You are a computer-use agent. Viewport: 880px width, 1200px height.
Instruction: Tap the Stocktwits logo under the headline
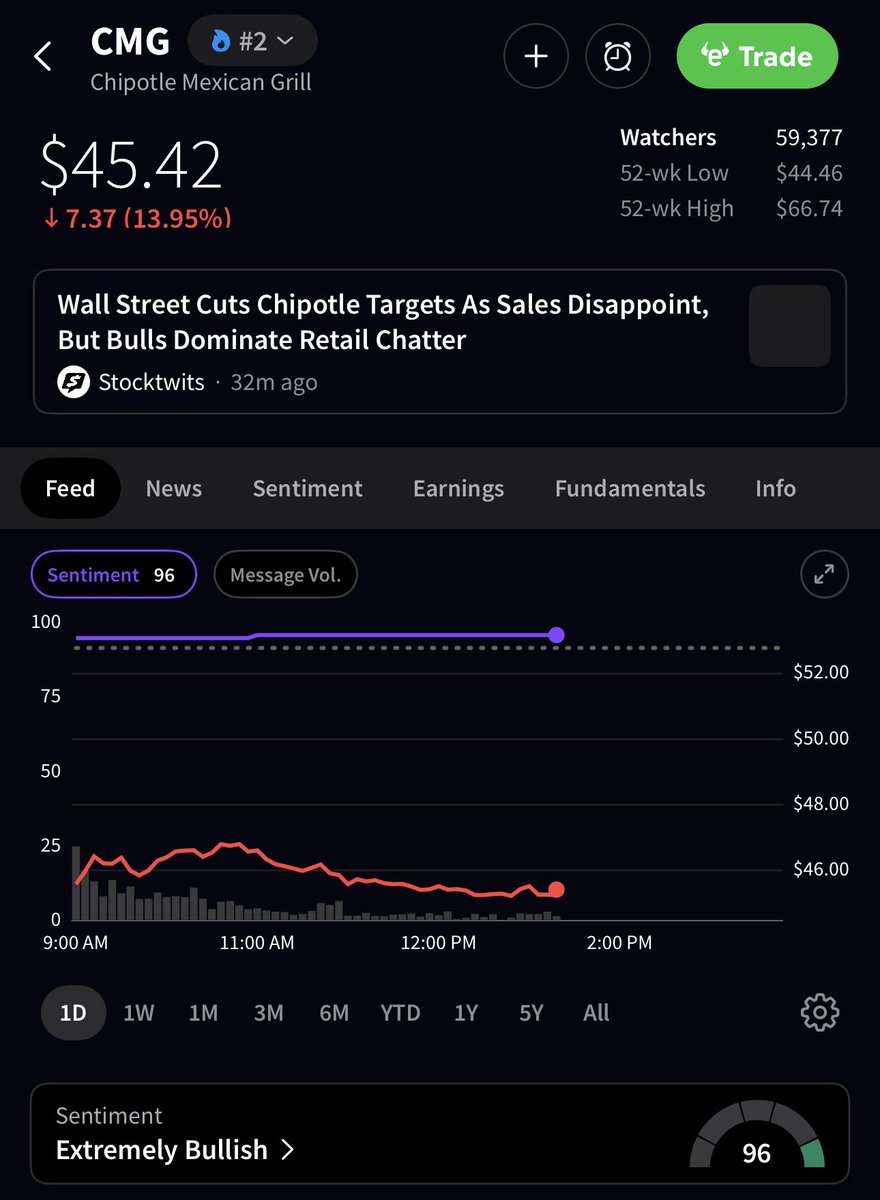tap(74, 382)
